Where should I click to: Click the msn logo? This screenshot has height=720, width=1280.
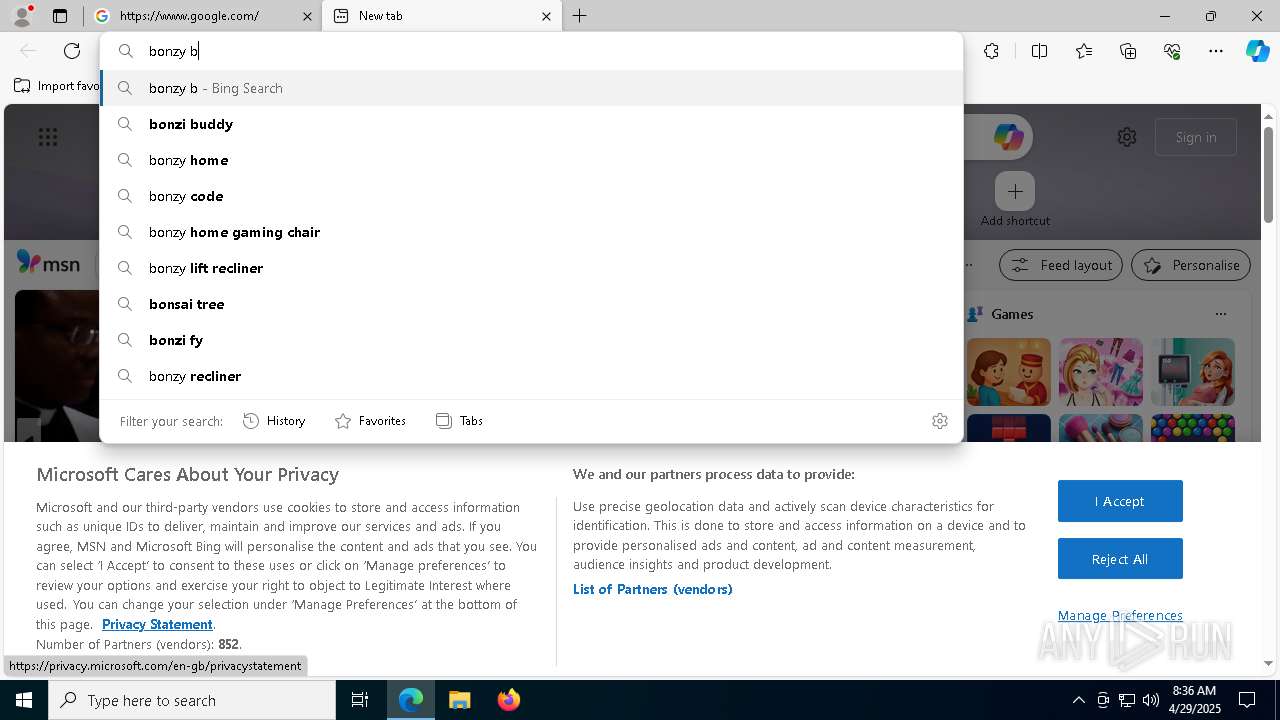click(48, 263)
